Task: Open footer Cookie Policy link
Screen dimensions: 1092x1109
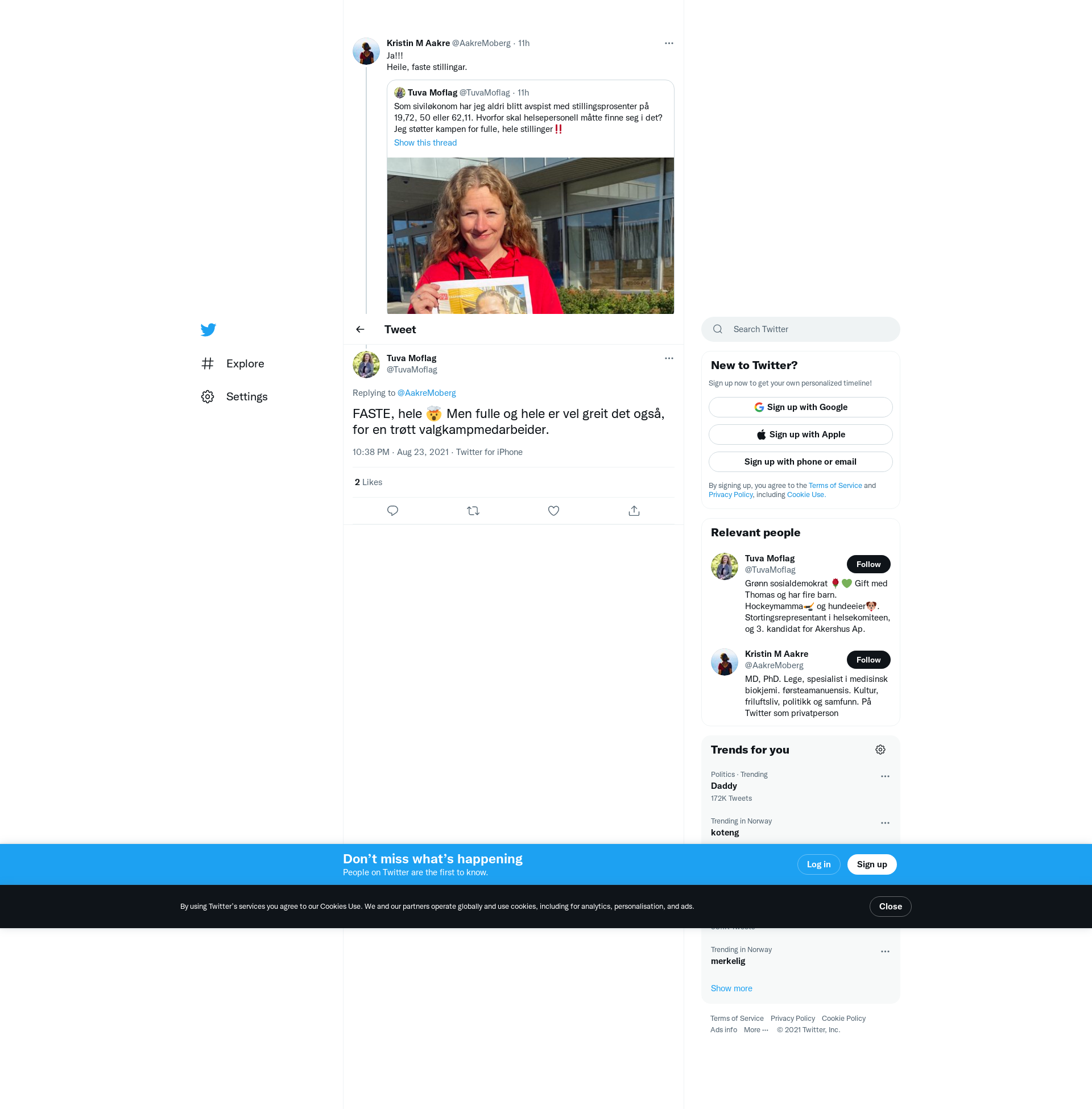Action: (x=843, y=1019)
